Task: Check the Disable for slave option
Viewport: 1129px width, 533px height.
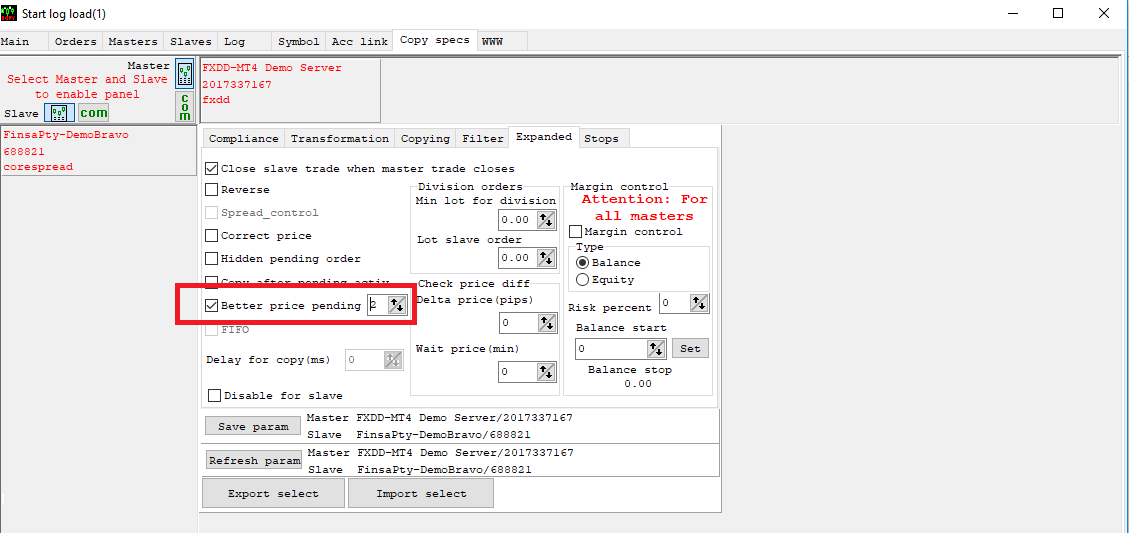Action: tap(214, 396)
